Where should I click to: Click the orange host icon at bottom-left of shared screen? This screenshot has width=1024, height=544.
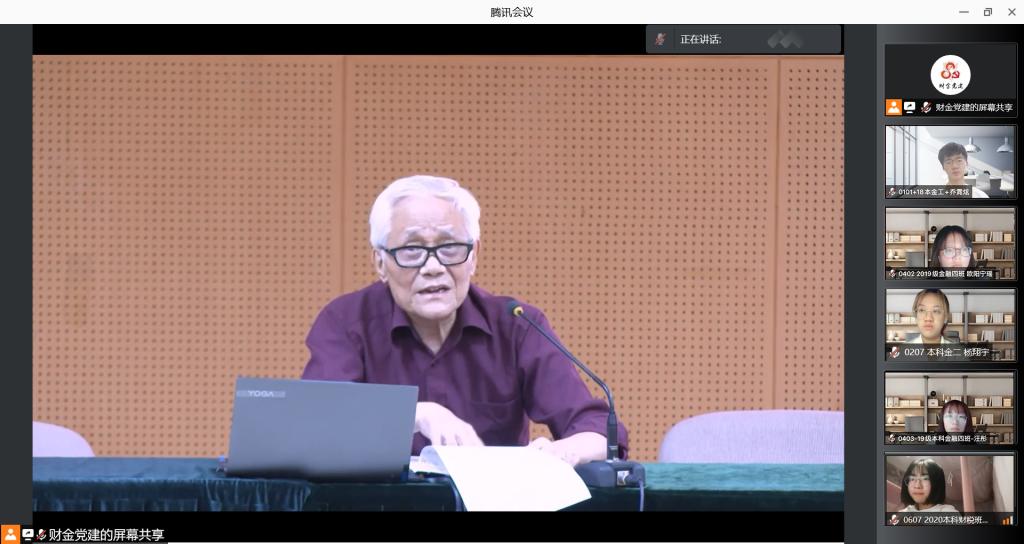coord(10,535)
